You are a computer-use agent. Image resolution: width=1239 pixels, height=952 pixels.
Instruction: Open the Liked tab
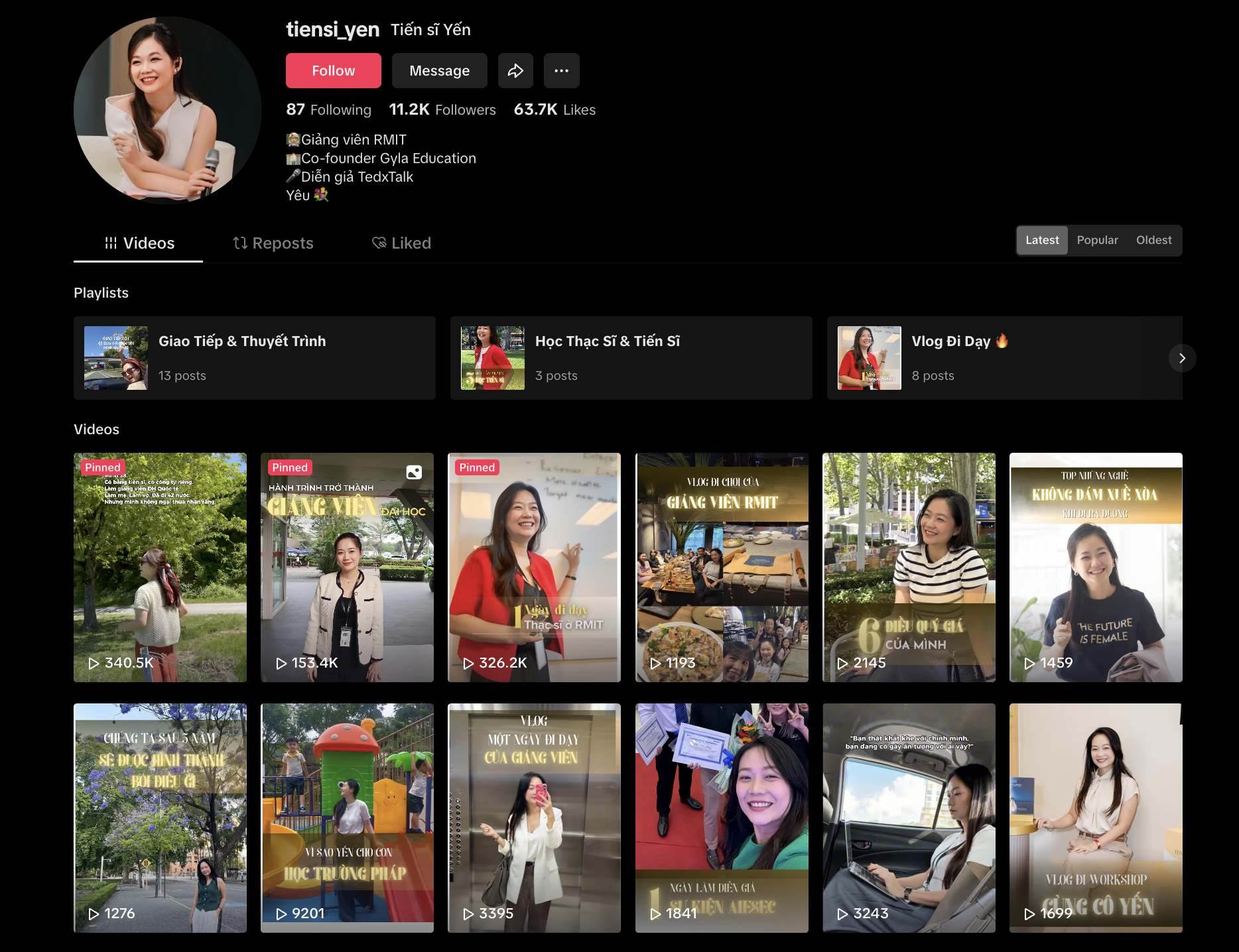401,243
